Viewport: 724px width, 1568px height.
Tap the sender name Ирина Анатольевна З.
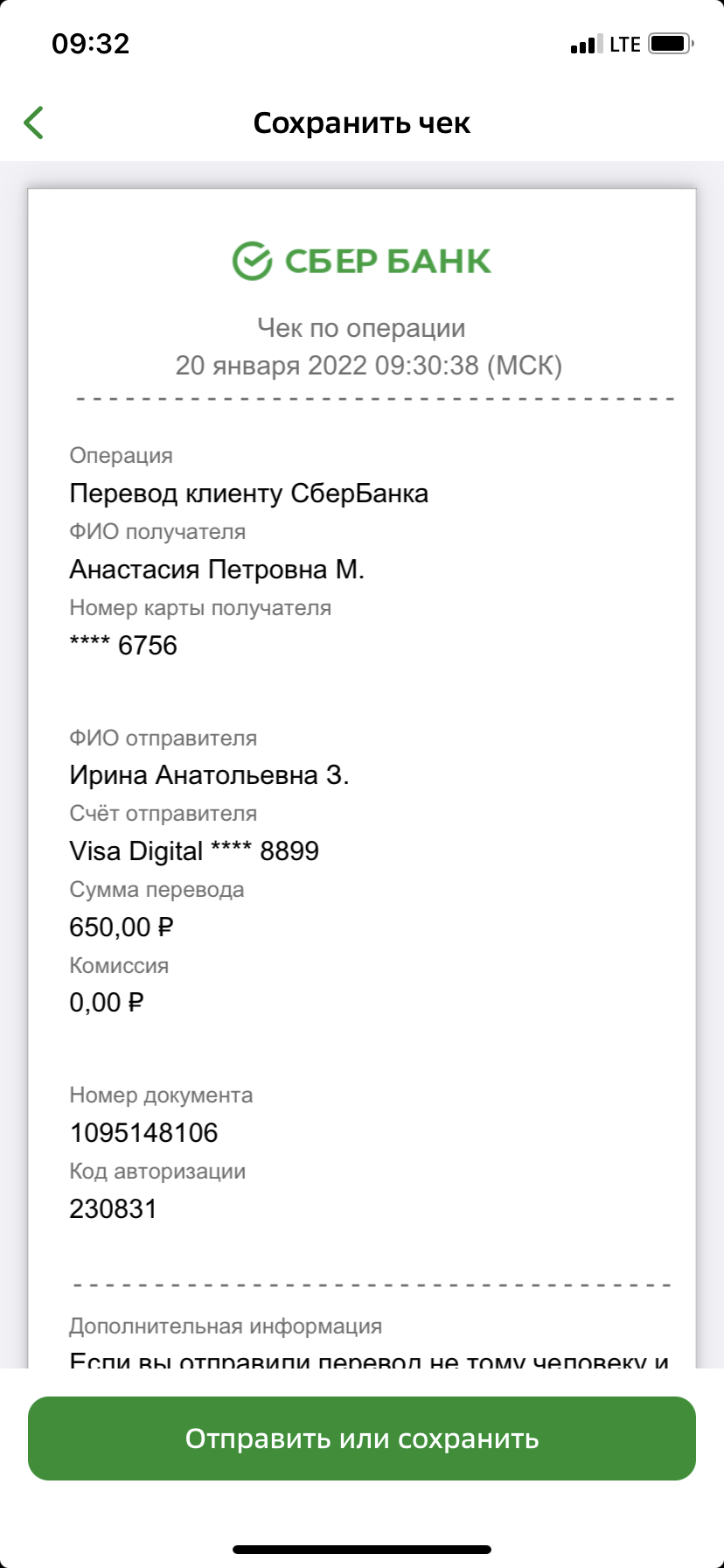pyautogui.click(x=209, y=775)
